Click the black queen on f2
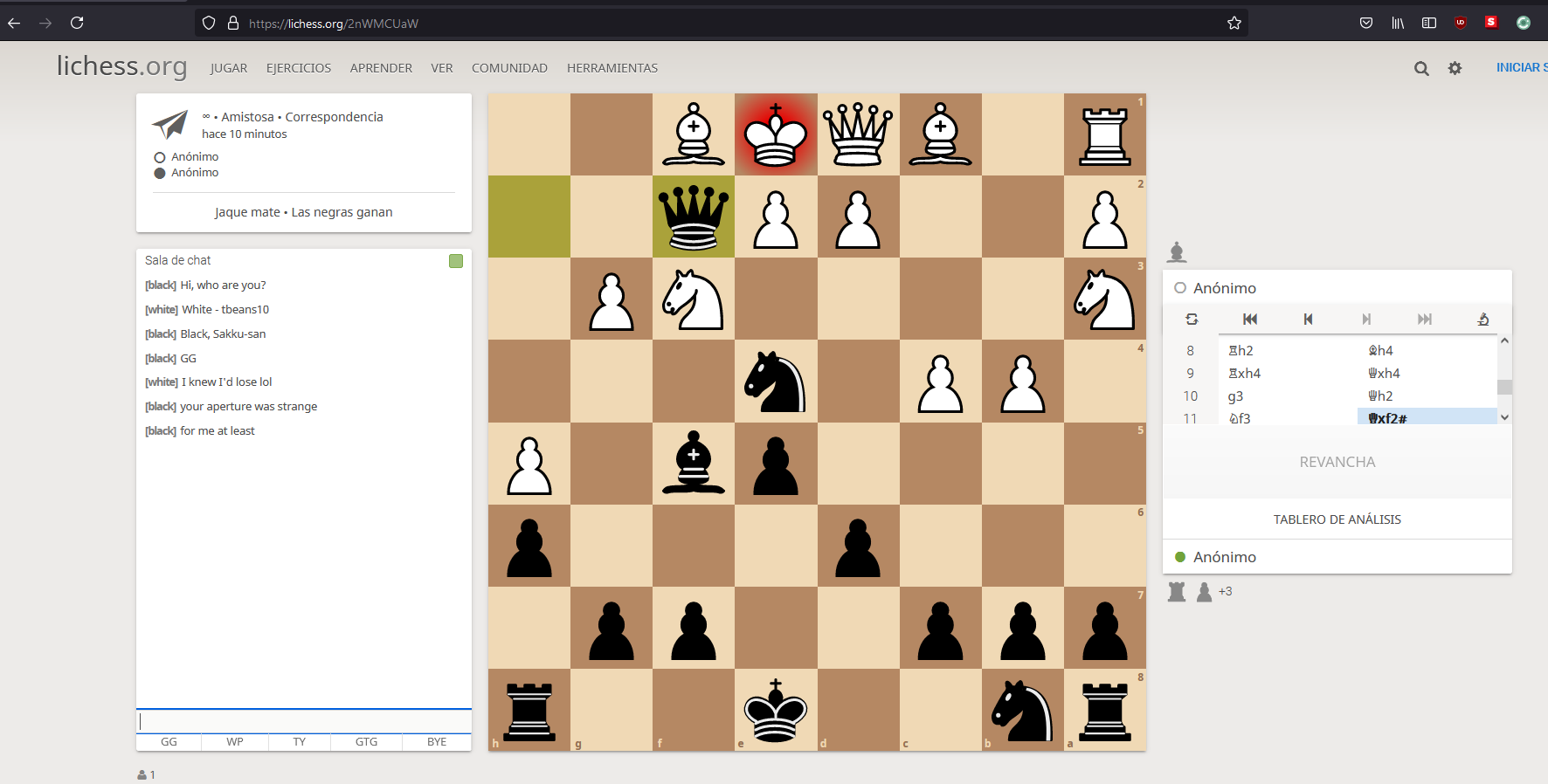This screenshot has height=784, width=1548. [x=694, y=217]
